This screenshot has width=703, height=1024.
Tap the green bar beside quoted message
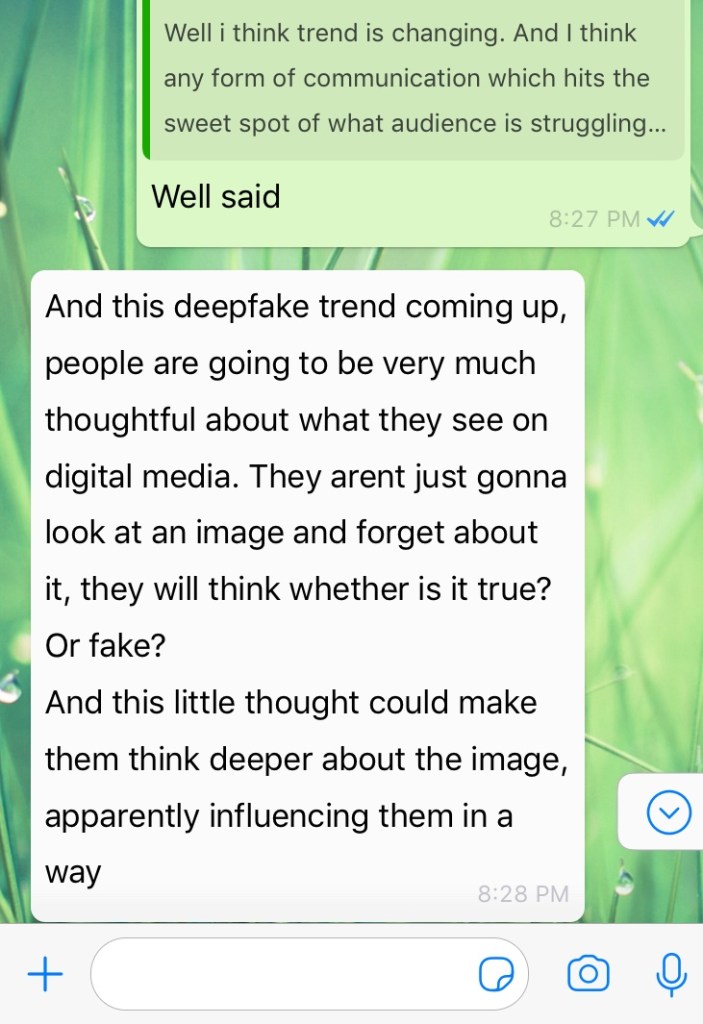tap(146, 78)
